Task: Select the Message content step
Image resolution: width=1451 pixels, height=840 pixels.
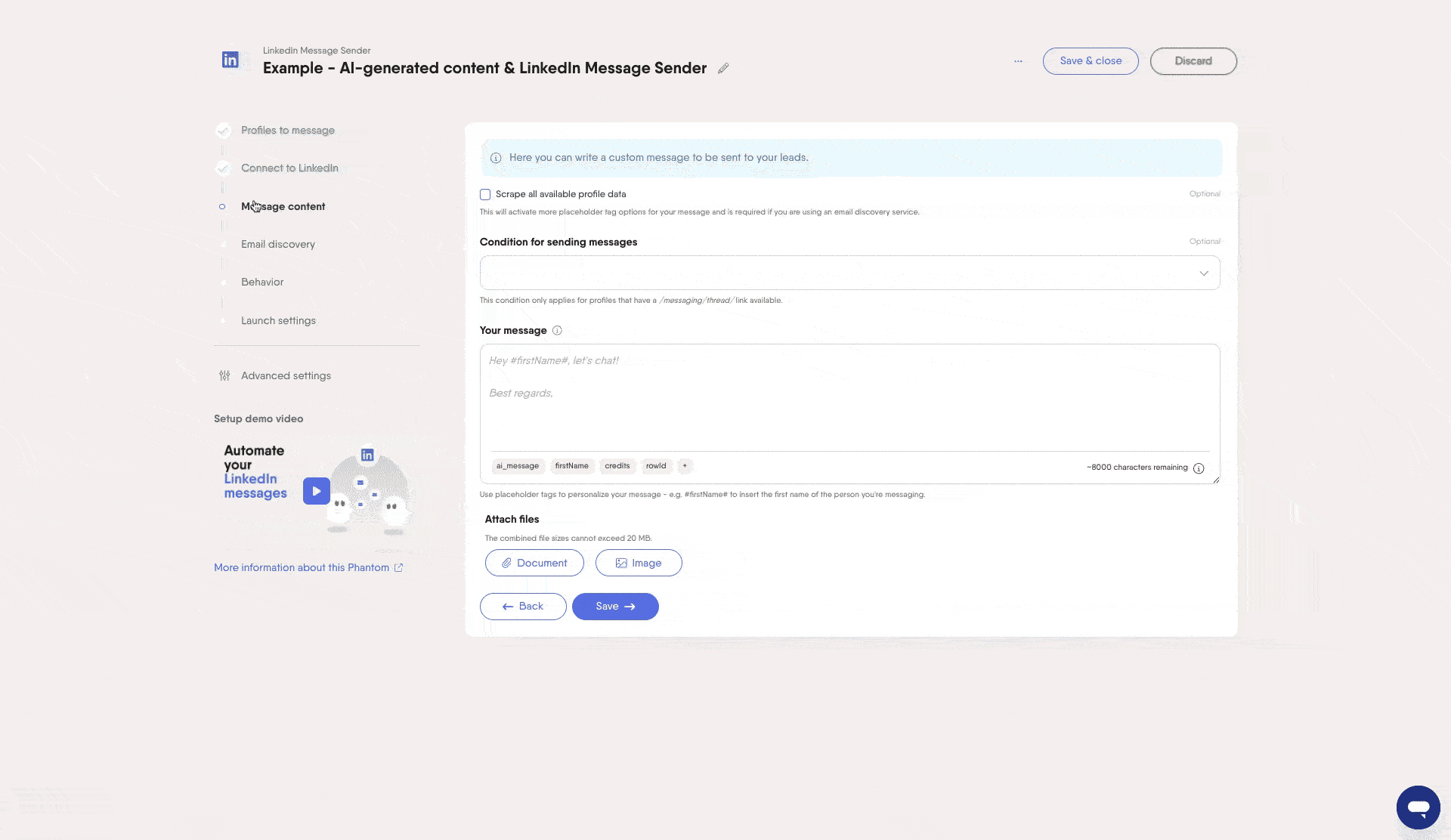Action: [x=283, y=206]
